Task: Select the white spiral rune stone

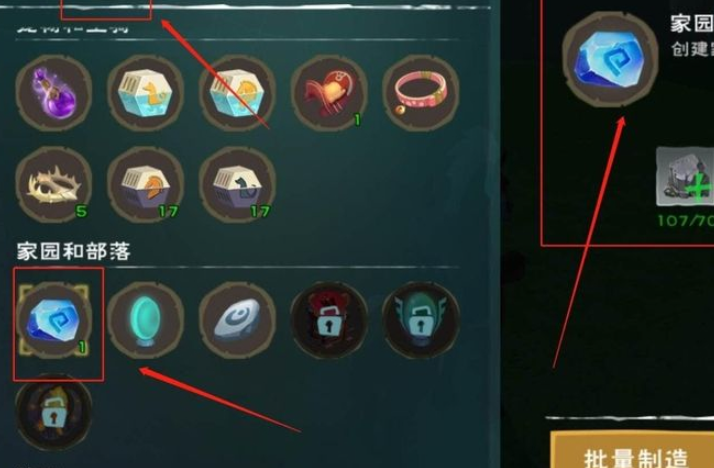Action: tap(237, 320)
